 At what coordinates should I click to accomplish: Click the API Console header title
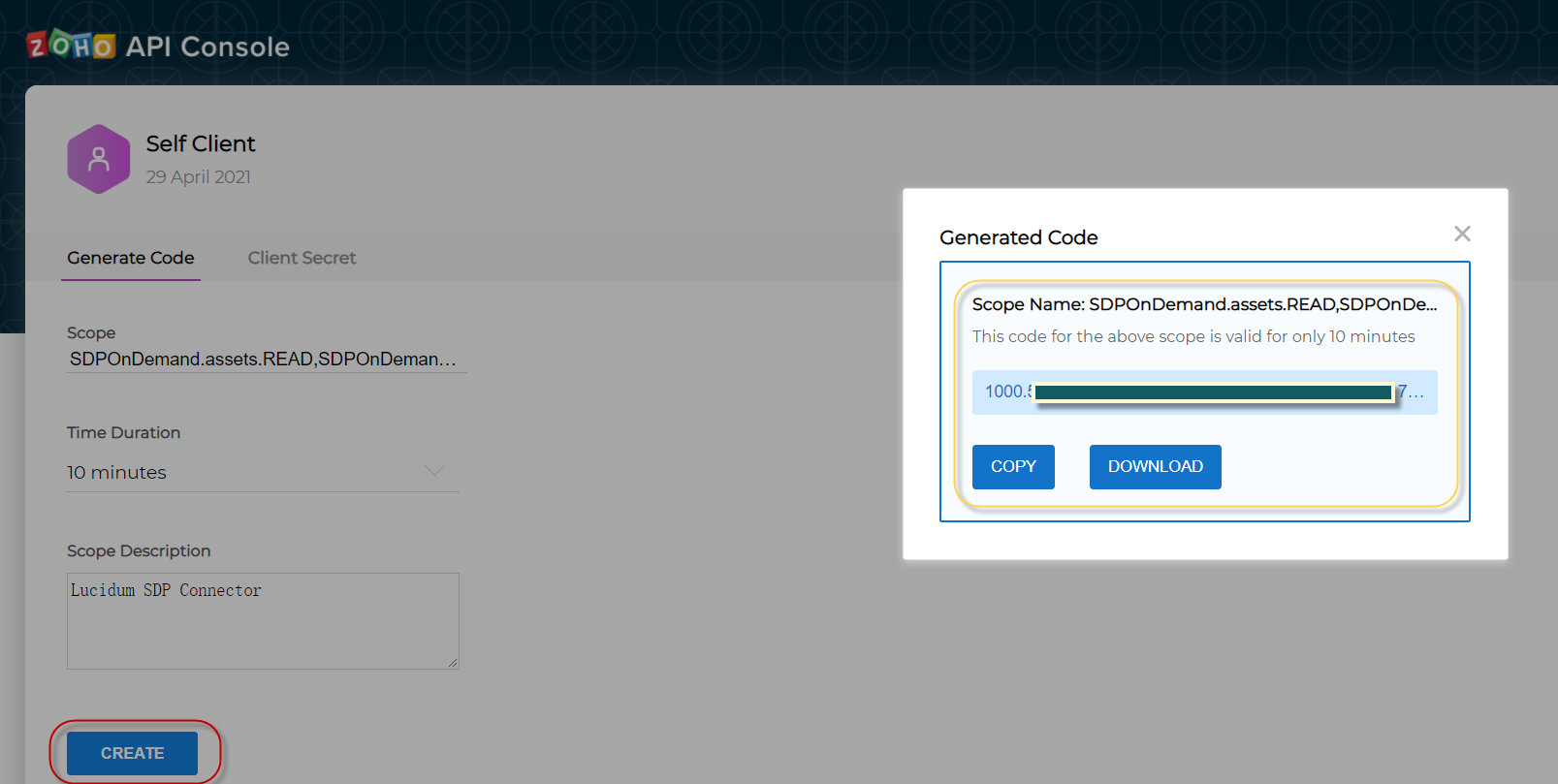(207, 47)
